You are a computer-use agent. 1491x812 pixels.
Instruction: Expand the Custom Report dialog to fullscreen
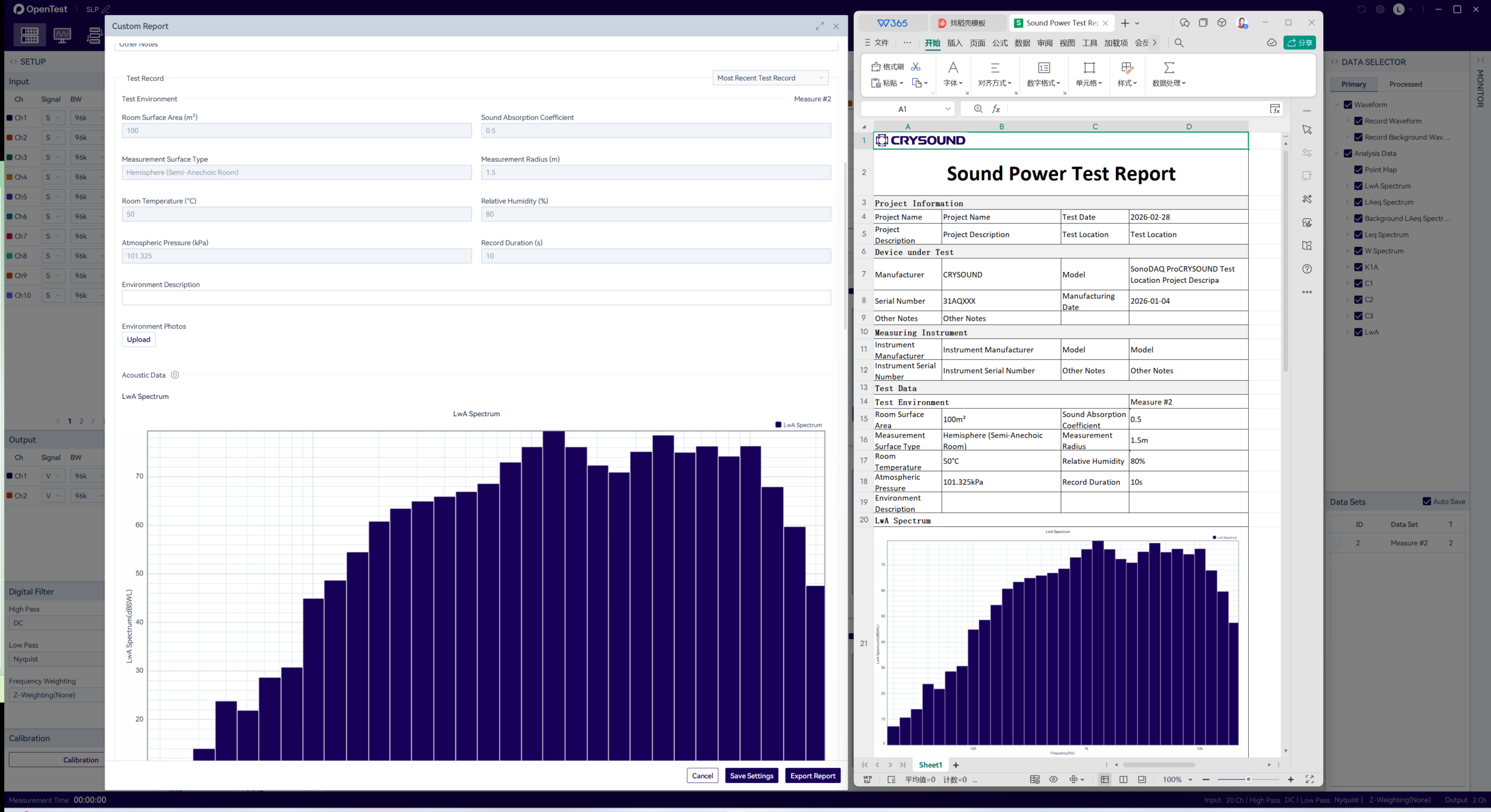(x=819, y=26)
